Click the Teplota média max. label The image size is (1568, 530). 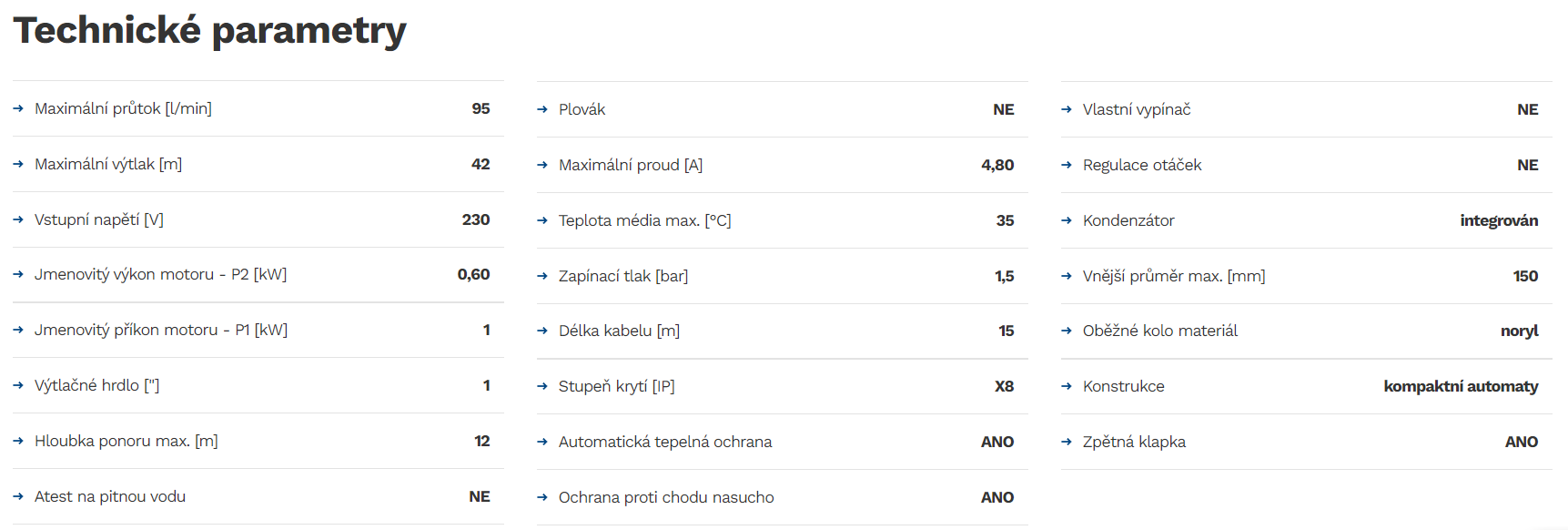coord(644,220)
